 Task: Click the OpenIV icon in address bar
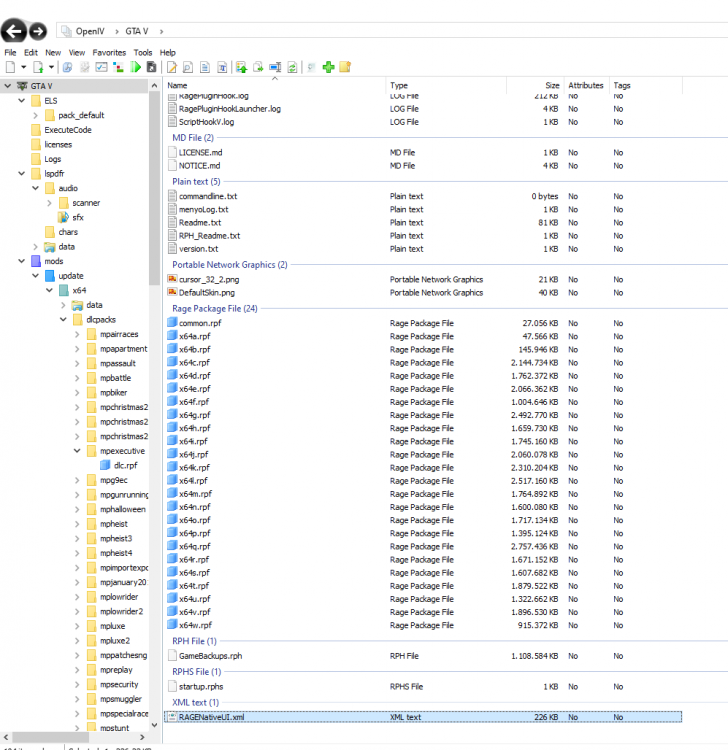tap(66, 32)
